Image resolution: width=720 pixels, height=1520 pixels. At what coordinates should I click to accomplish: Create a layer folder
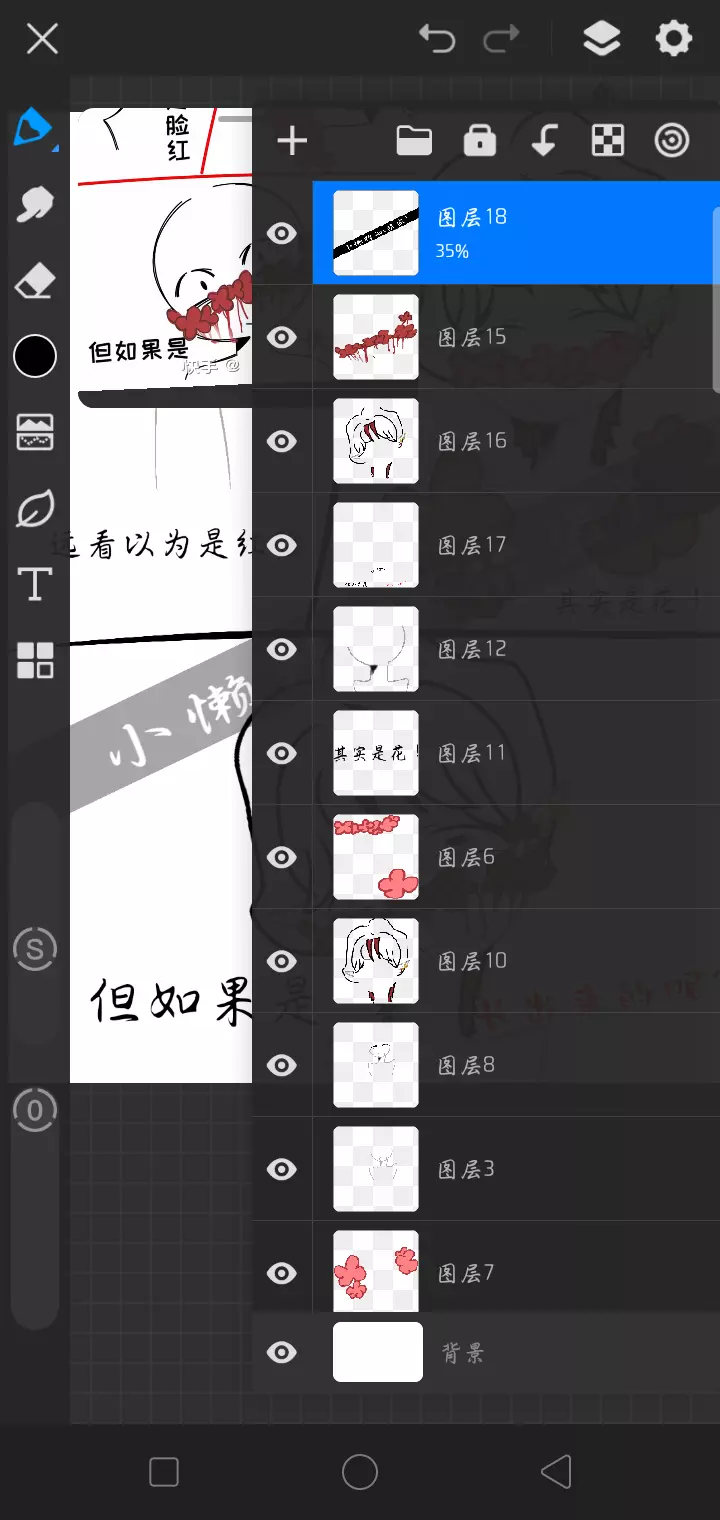pos(414,141)
